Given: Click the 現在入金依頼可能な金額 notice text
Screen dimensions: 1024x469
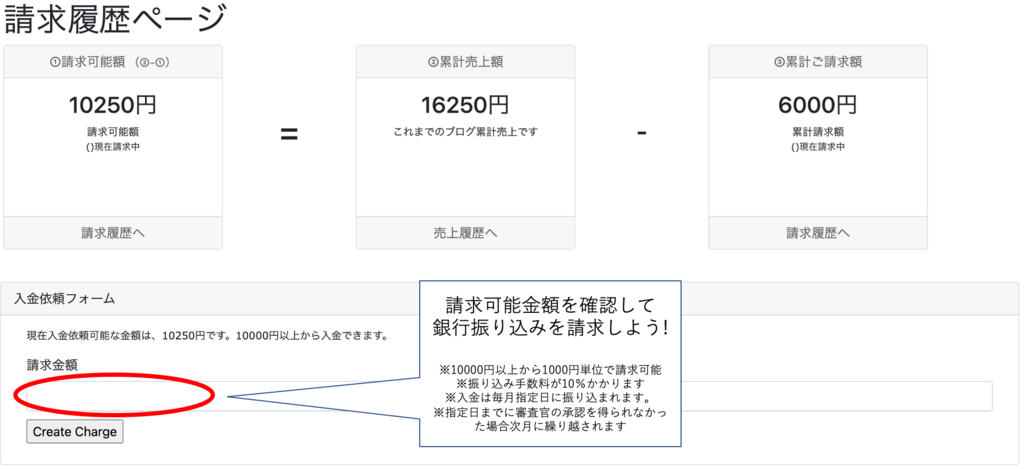Looking at the screenshot, I should (x=207, y=335).
